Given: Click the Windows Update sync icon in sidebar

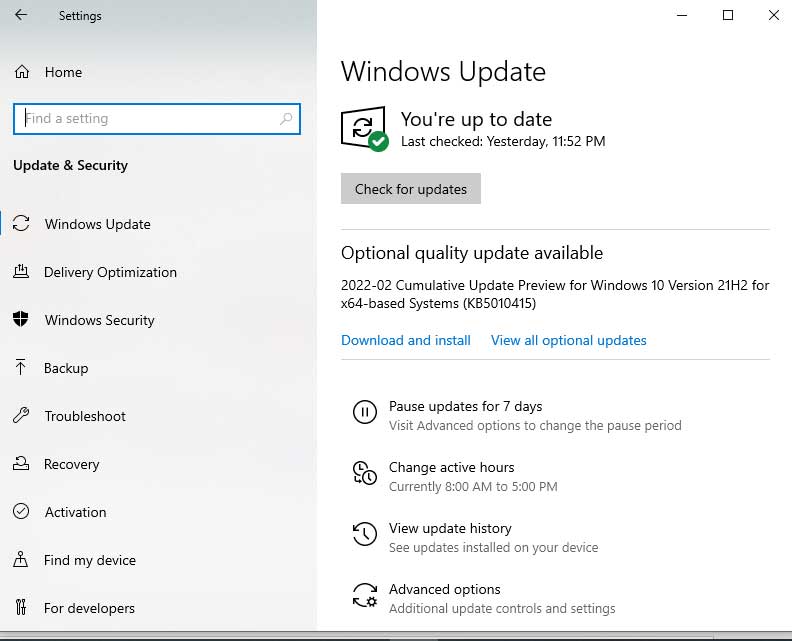Looking at the screenshot, I should [21, 223].
